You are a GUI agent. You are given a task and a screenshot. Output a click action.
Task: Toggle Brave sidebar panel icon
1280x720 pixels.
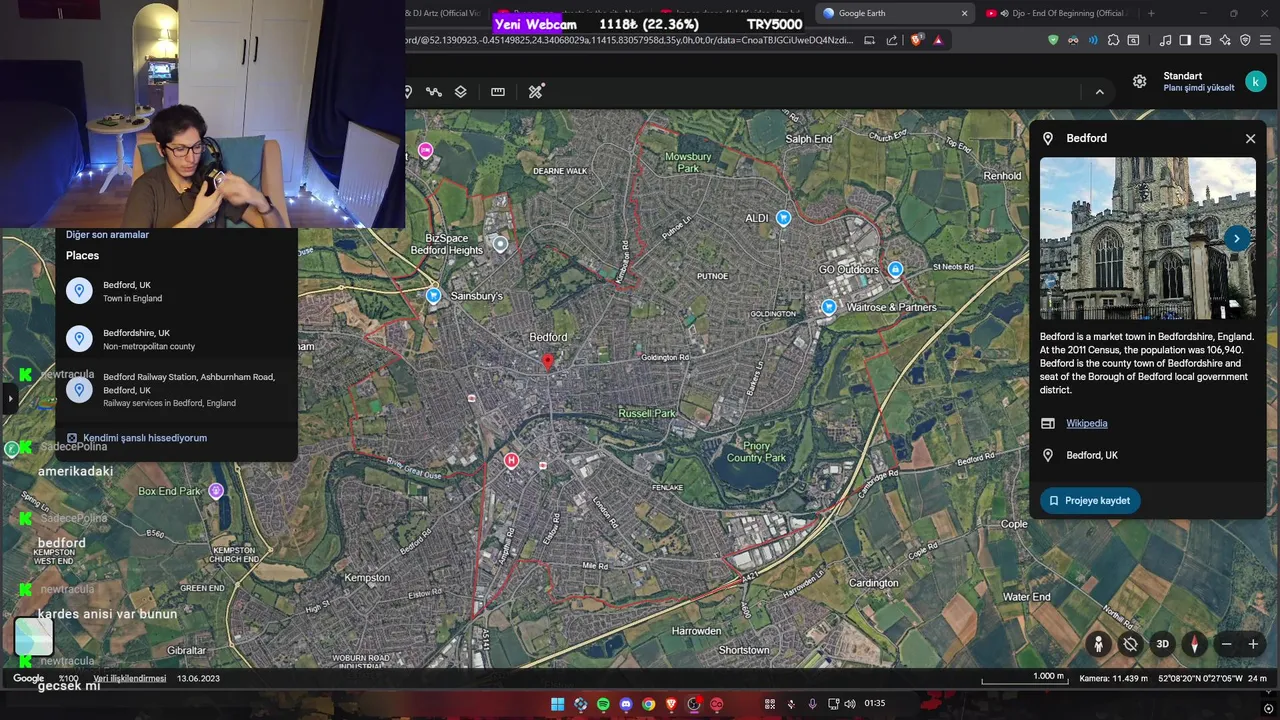pyautogui.click(x=1185, y=40)
